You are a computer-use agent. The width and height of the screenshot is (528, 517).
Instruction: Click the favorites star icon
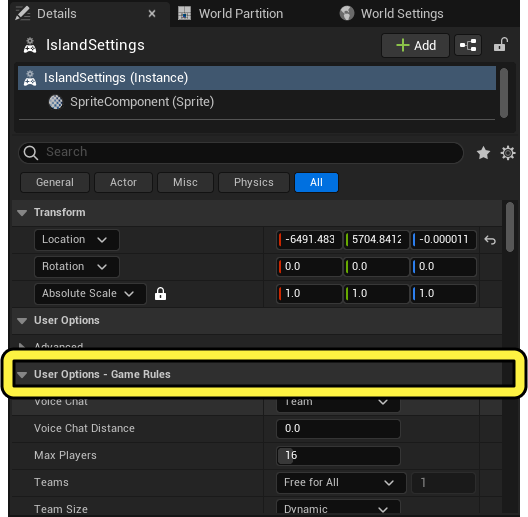tap(483, 153)
